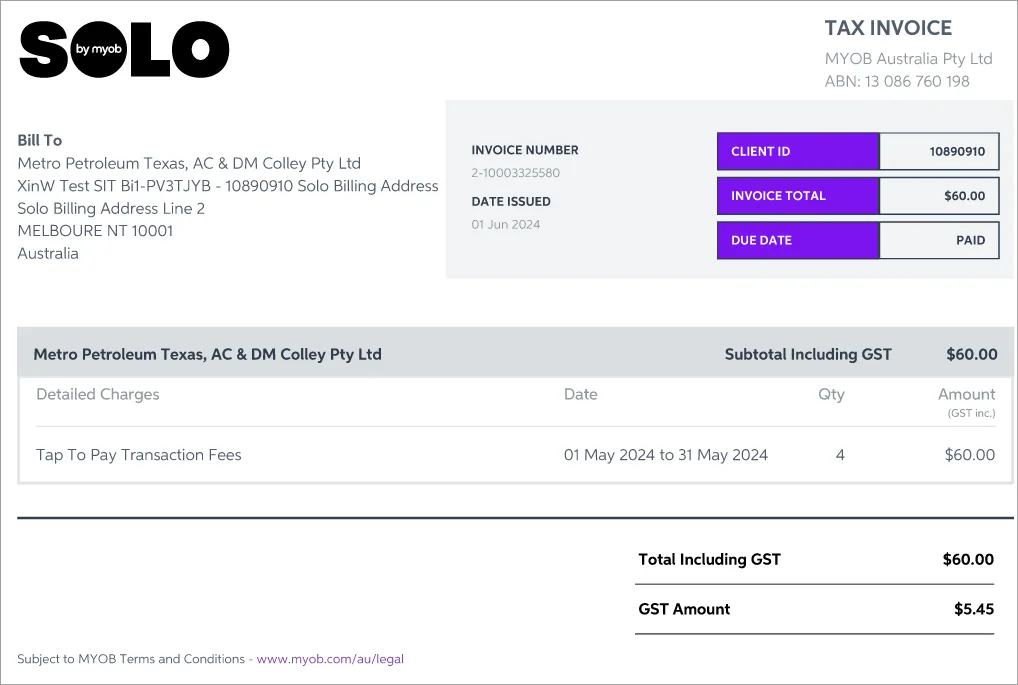Screen dimensions: 1018x685
Task: Click the purple CLIENT ID label
Action: coord(797,152)
